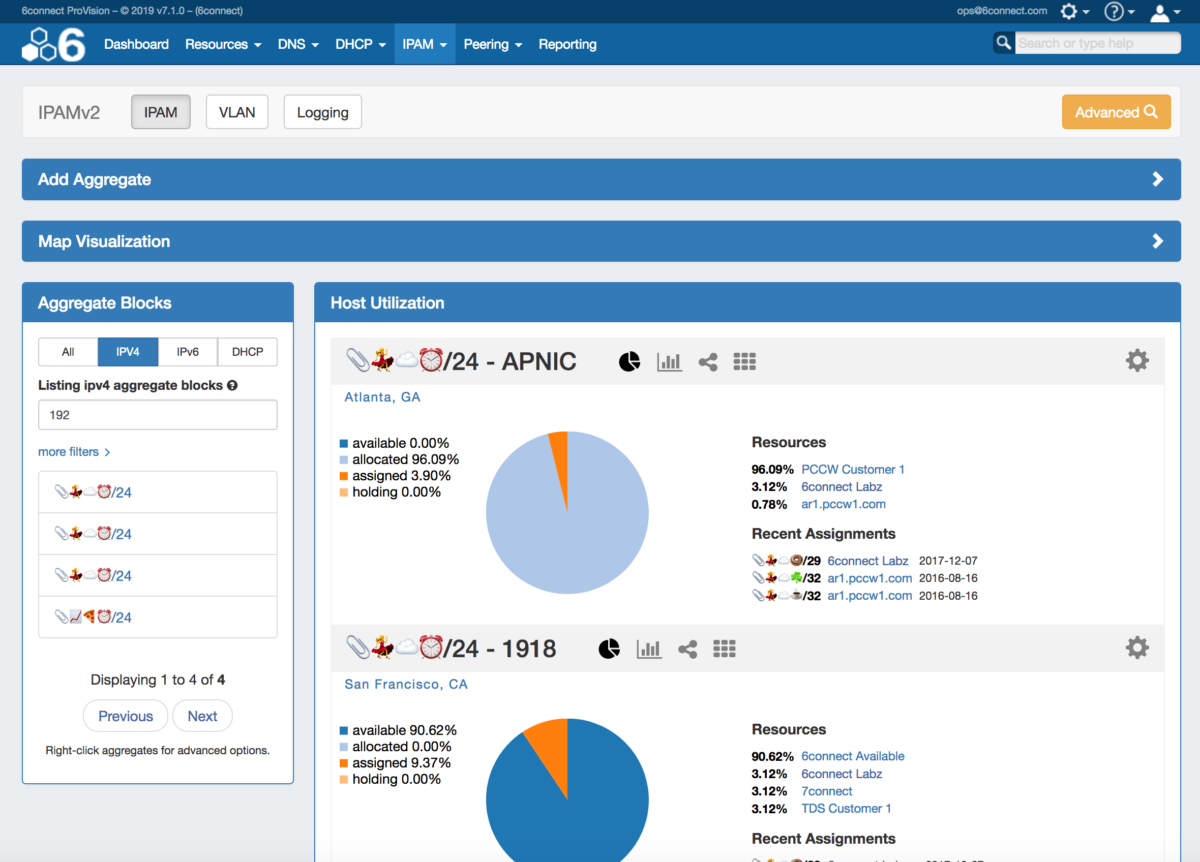1200x862 pixels.
Task: Click the Next page button
Action: point(202,716)
